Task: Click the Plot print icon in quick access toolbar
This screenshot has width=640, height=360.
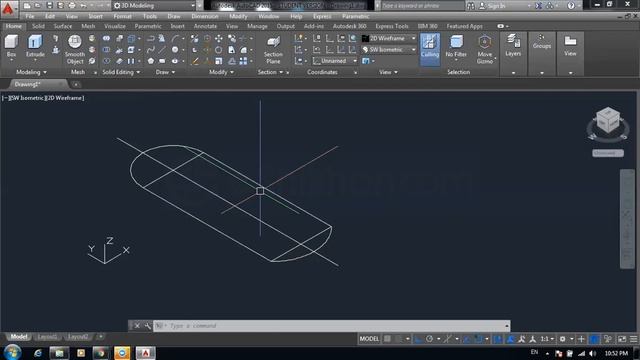Action: [72, 6]
